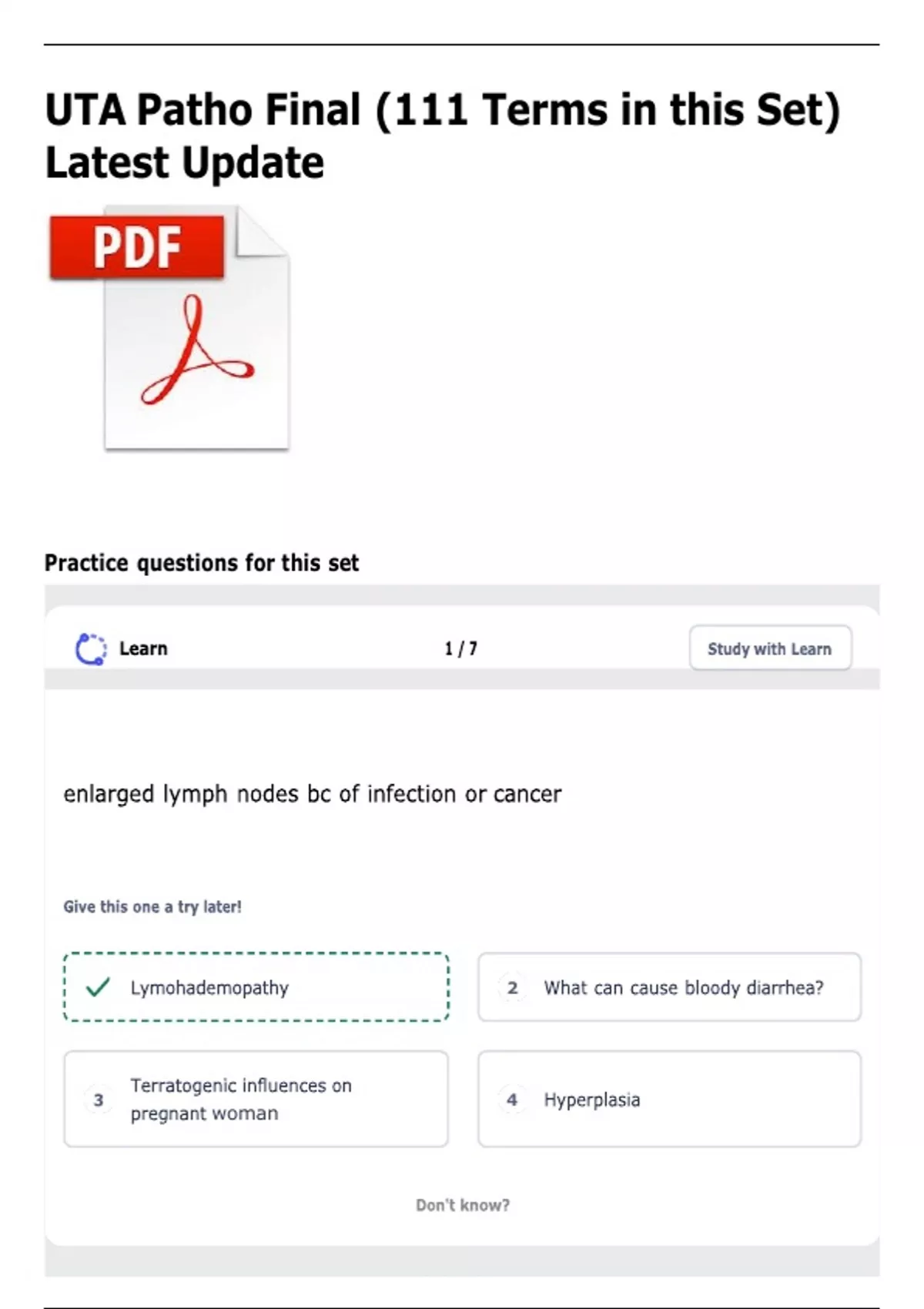Click the Study with Learn button
This screenshot has width=924, height=1309.
(x=770, y=648)
